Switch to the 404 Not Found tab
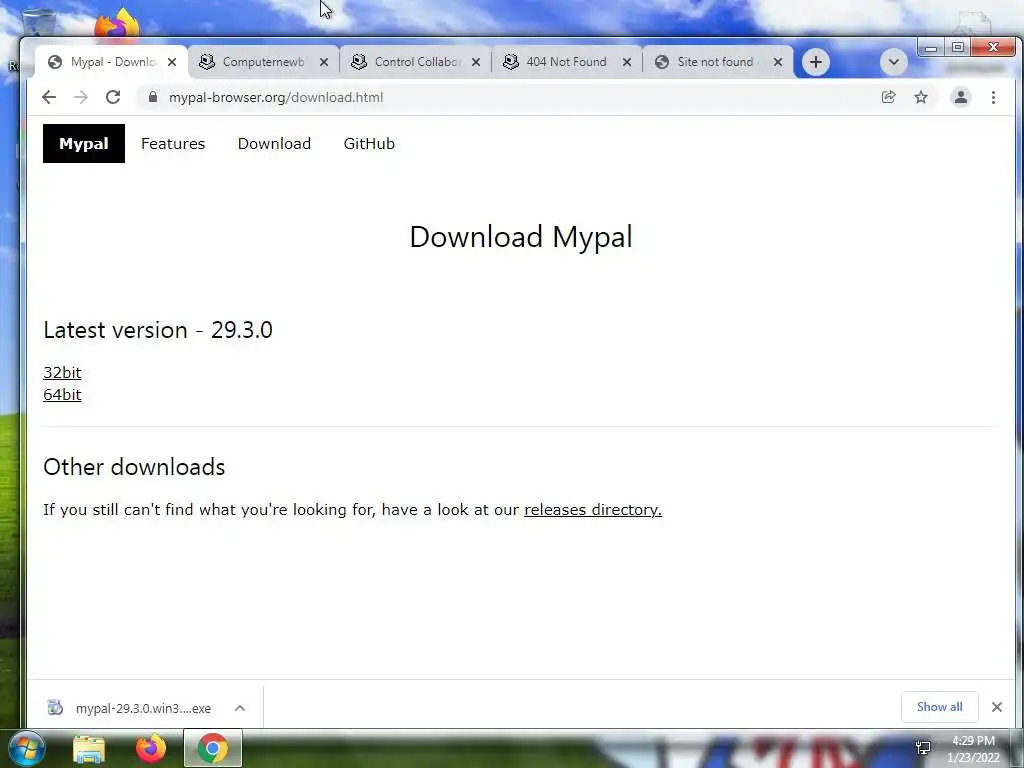Image resolution: width=1024 pixels, height=768 pixels. 566,62
